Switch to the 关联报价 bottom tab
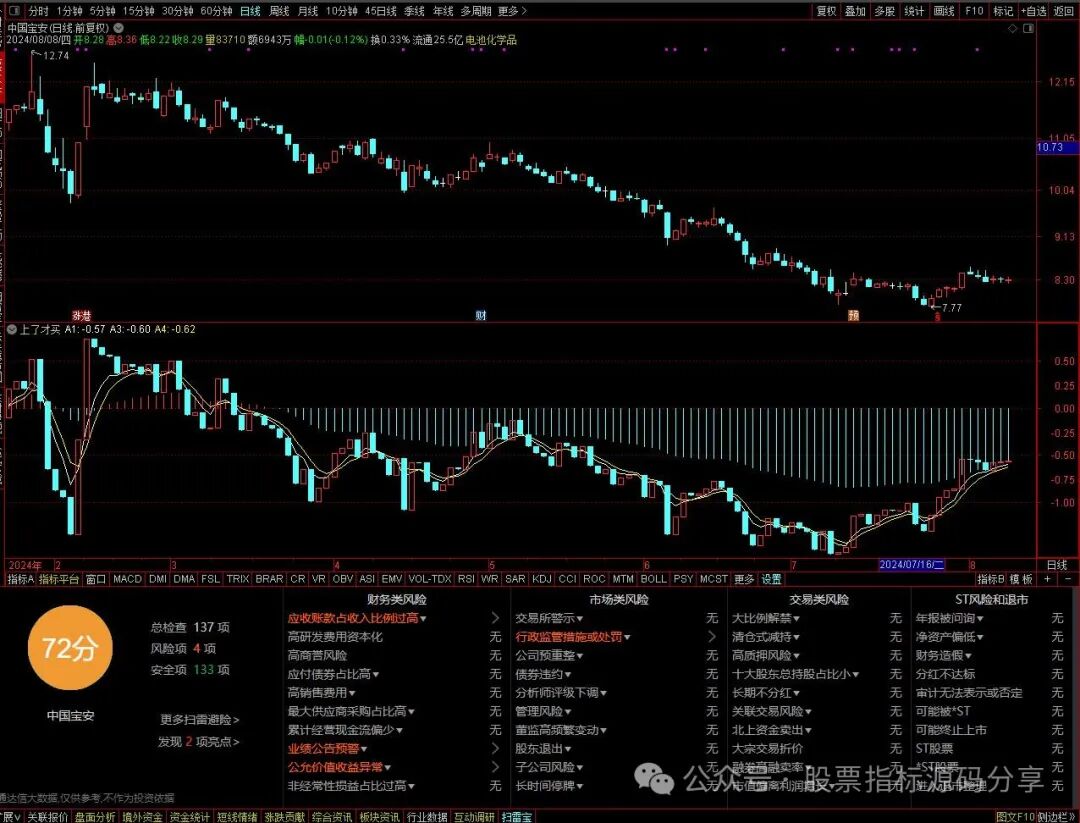This screenshot has height=823, width=1080. coord(48,817)
